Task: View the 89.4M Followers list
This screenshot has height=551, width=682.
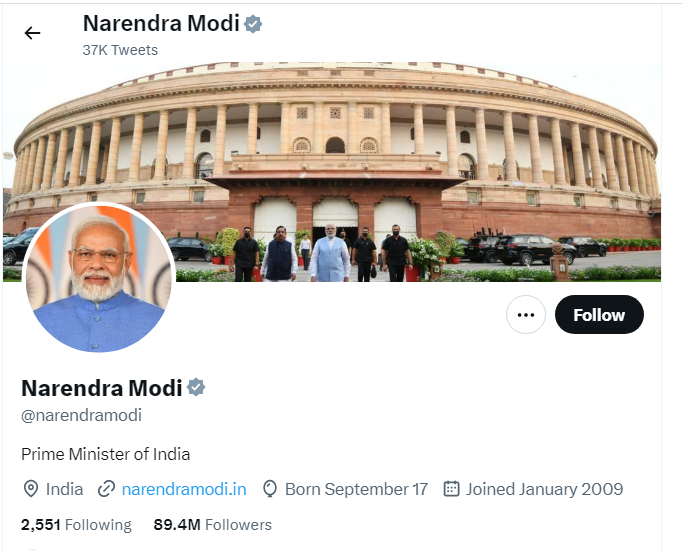Action: click(212, 524)
